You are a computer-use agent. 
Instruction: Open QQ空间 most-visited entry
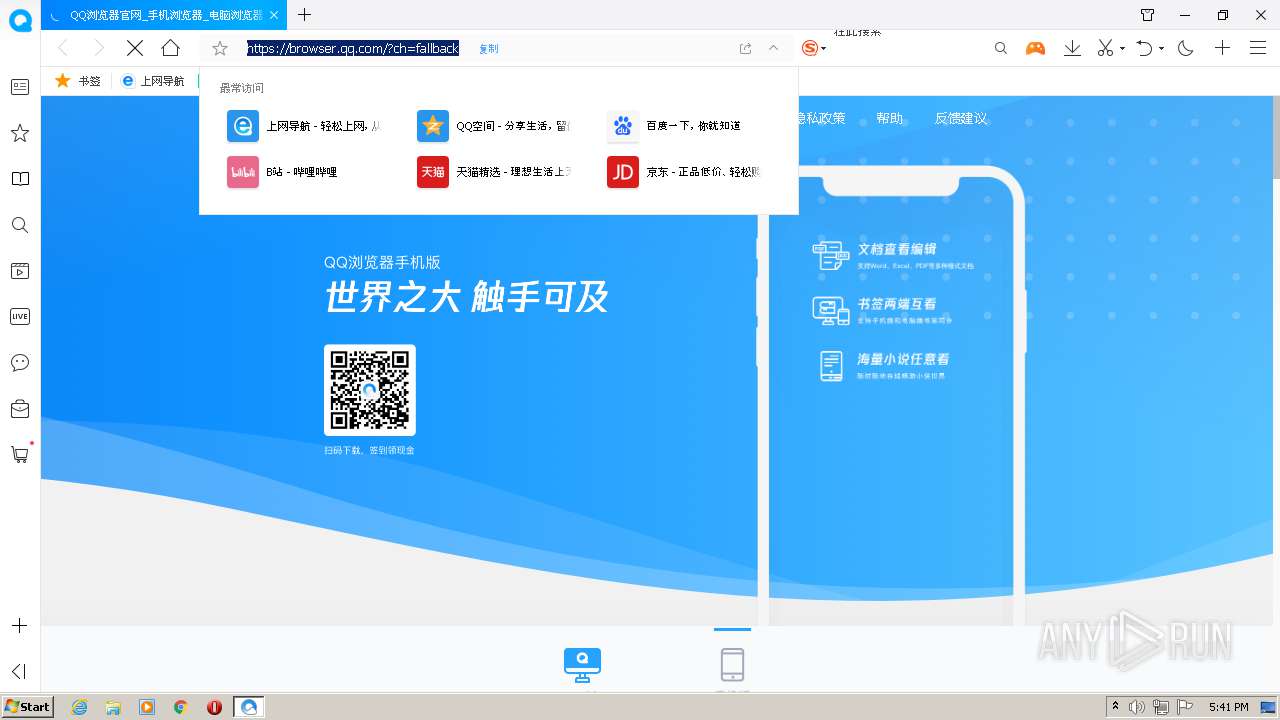494,126
